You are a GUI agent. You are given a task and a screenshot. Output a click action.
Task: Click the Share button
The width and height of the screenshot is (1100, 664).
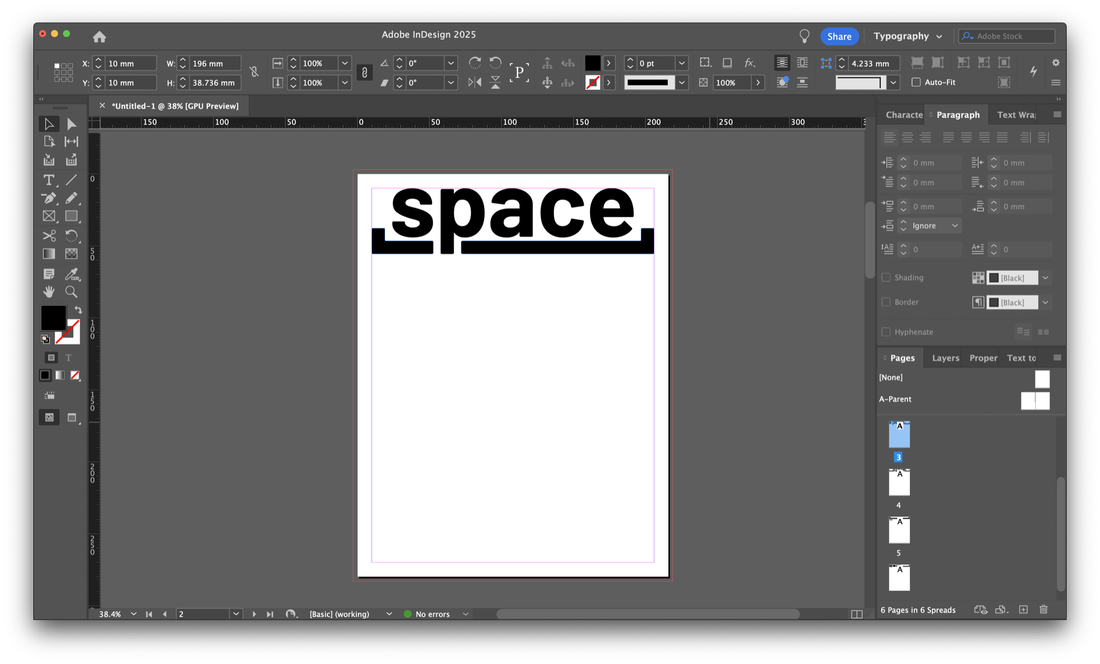tap(839, 36)
